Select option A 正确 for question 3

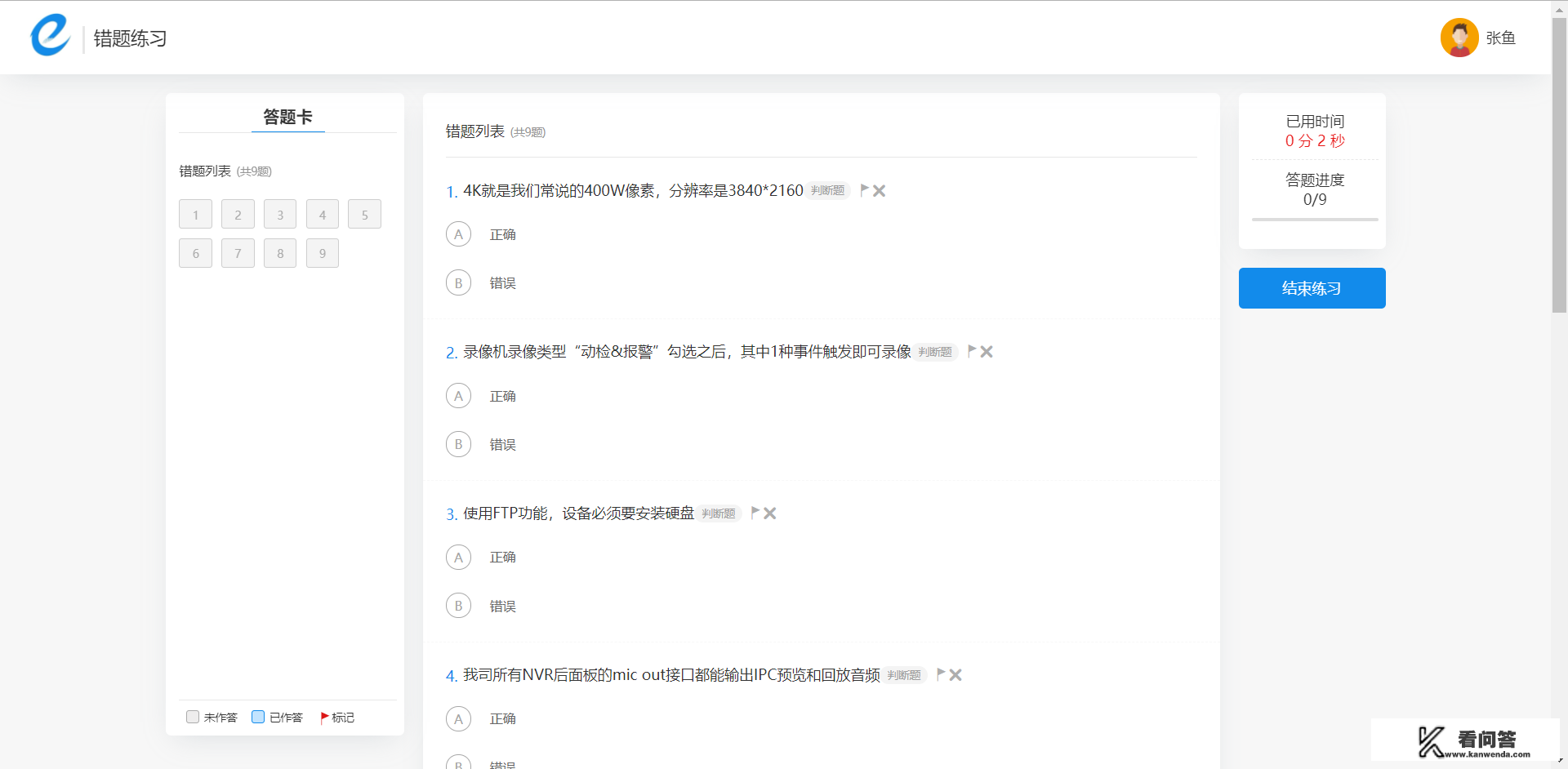458,558
